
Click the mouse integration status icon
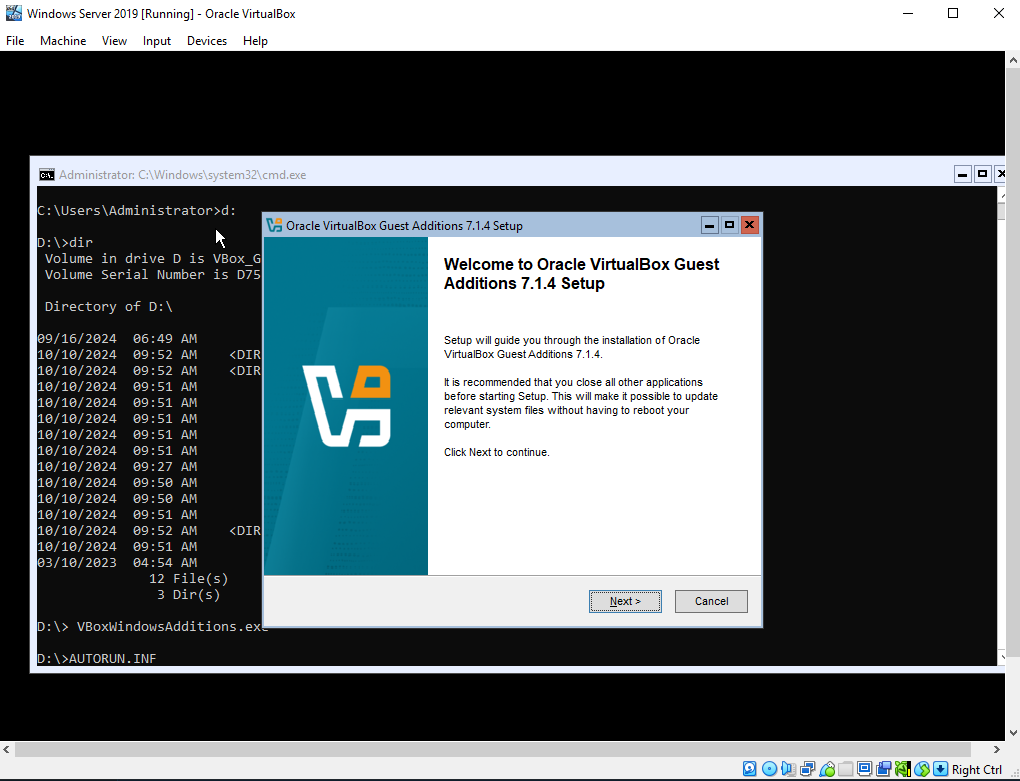pos(922,769)
